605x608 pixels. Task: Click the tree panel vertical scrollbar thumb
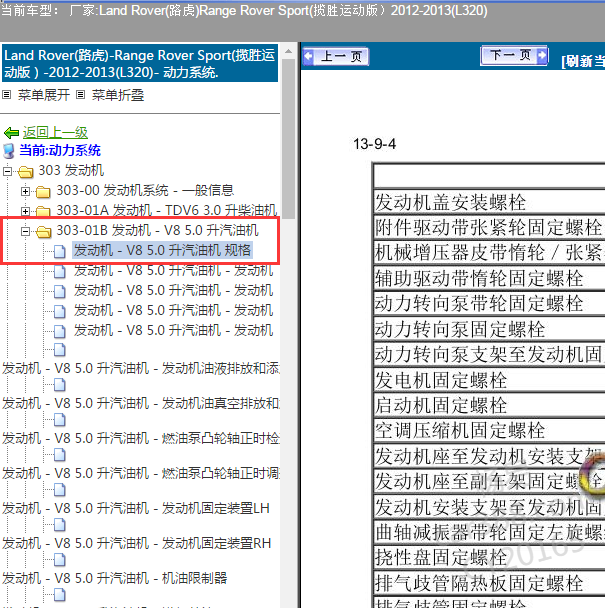coord(289,138)
